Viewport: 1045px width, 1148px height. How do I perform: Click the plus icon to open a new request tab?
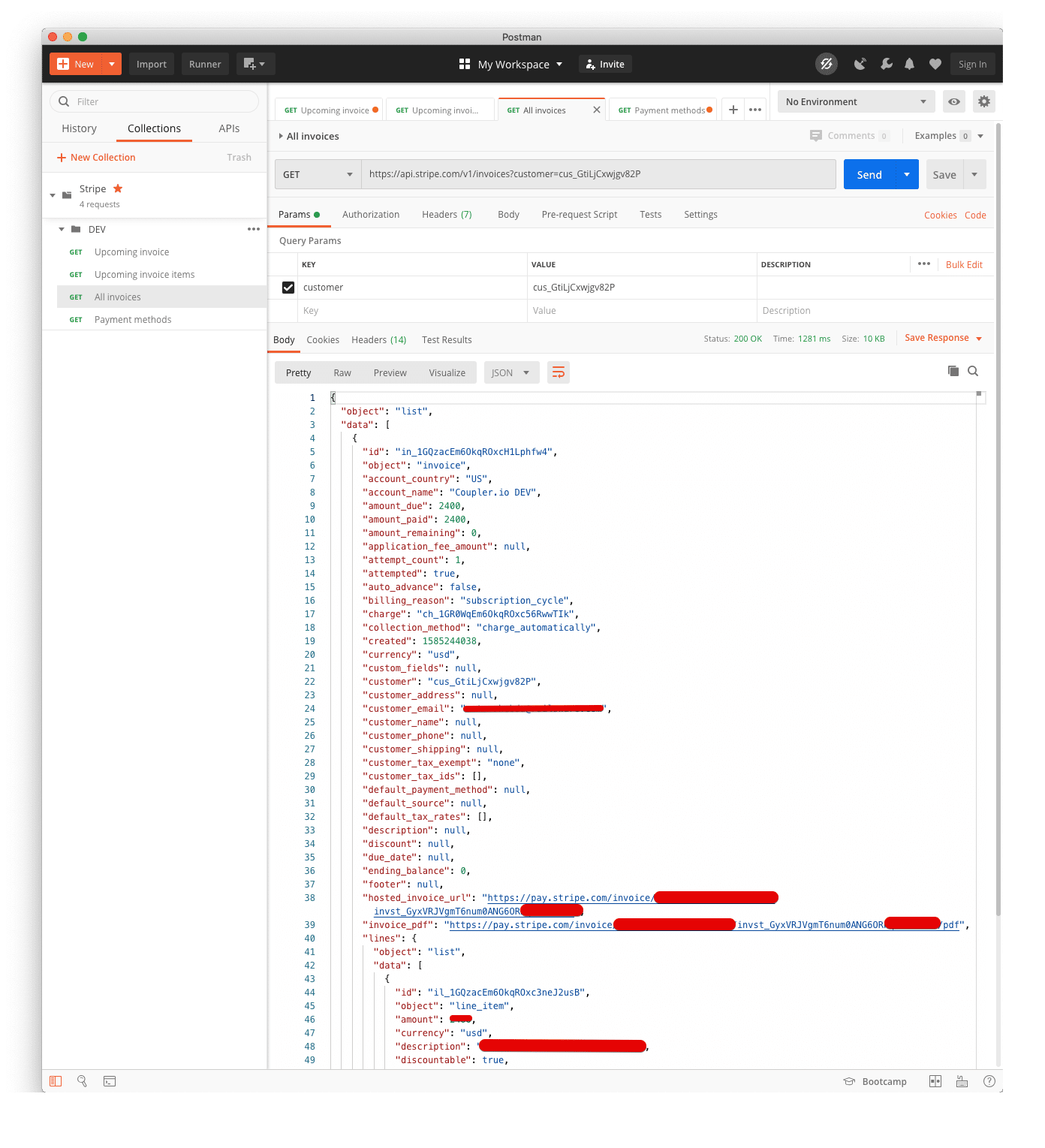(733, 110)
